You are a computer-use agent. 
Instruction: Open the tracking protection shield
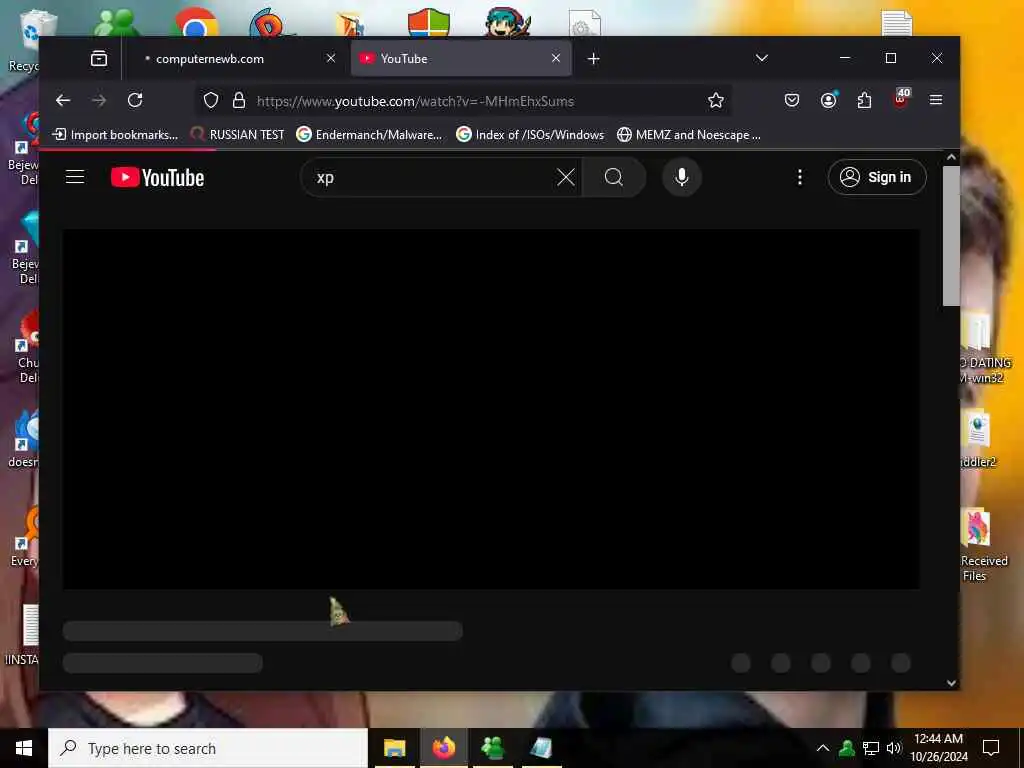click(210, 100)
